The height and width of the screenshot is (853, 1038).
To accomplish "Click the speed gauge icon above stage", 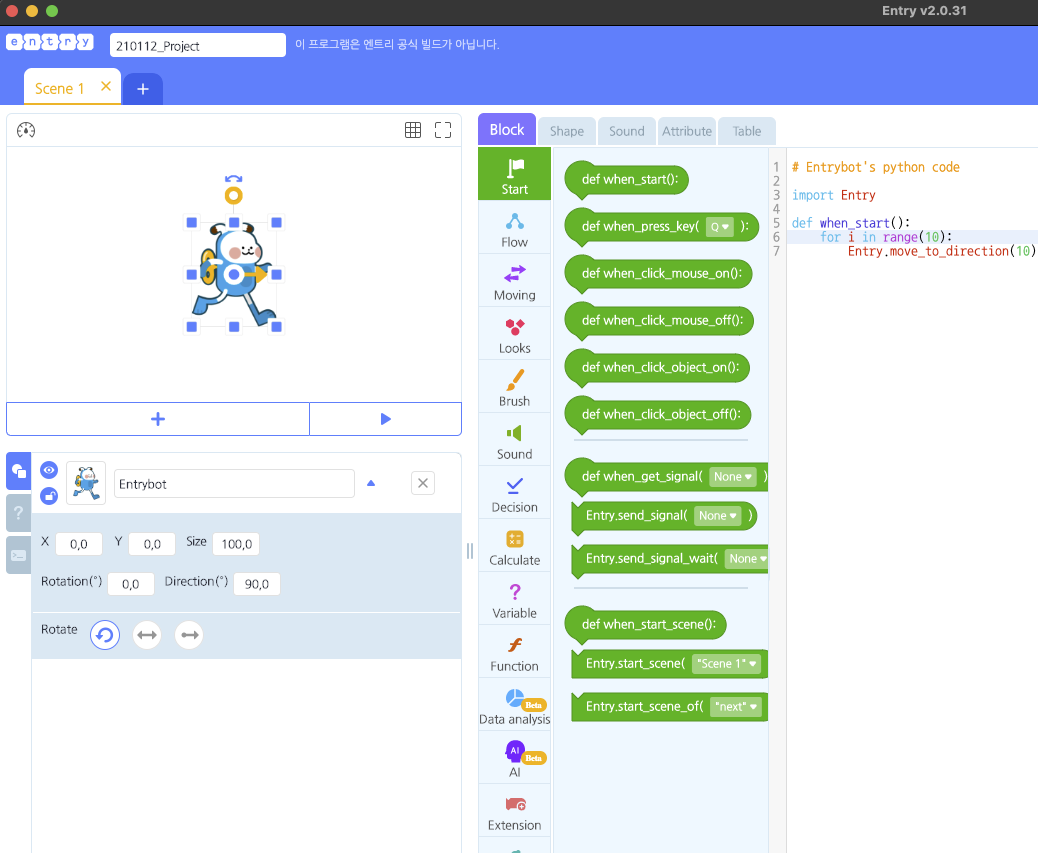I will (26, 130).
